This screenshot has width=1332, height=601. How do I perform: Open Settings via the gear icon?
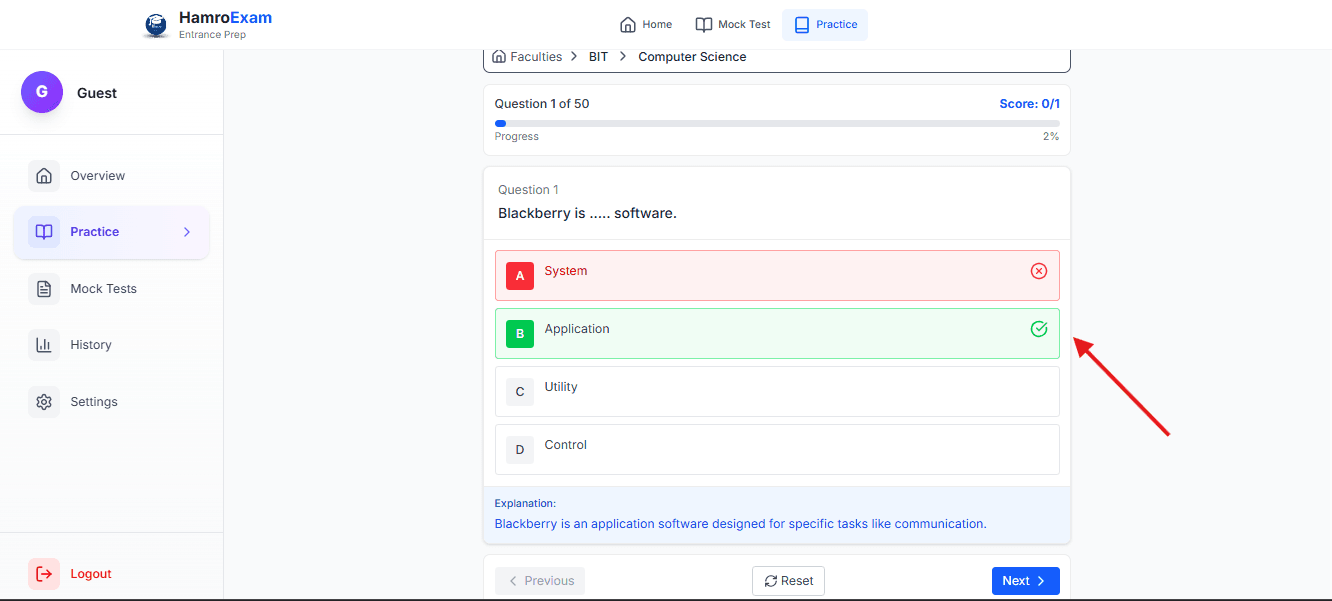(x=44, y=402)
